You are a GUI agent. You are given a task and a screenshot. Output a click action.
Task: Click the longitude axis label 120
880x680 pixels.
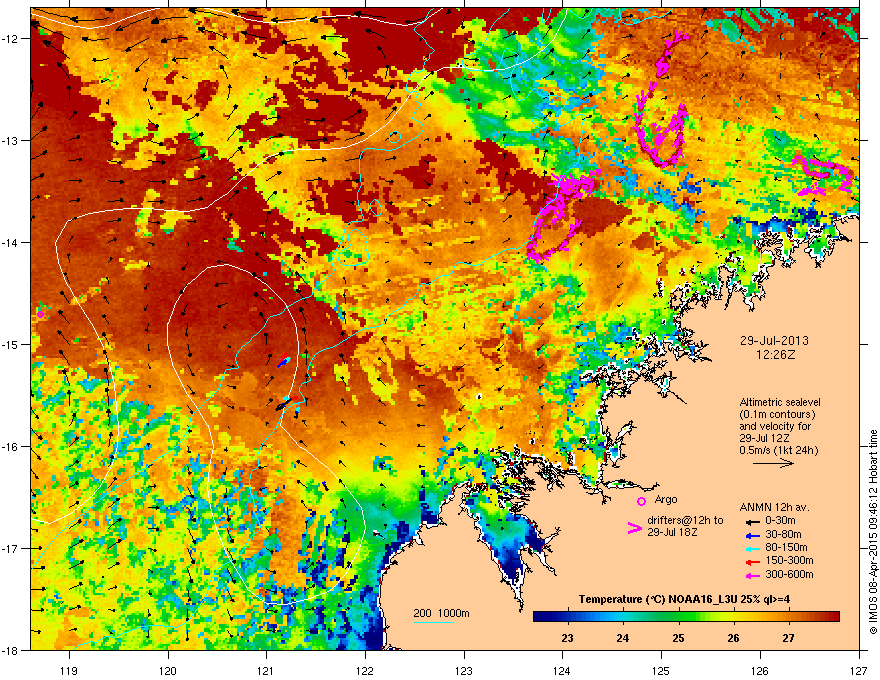coord(168,670)
